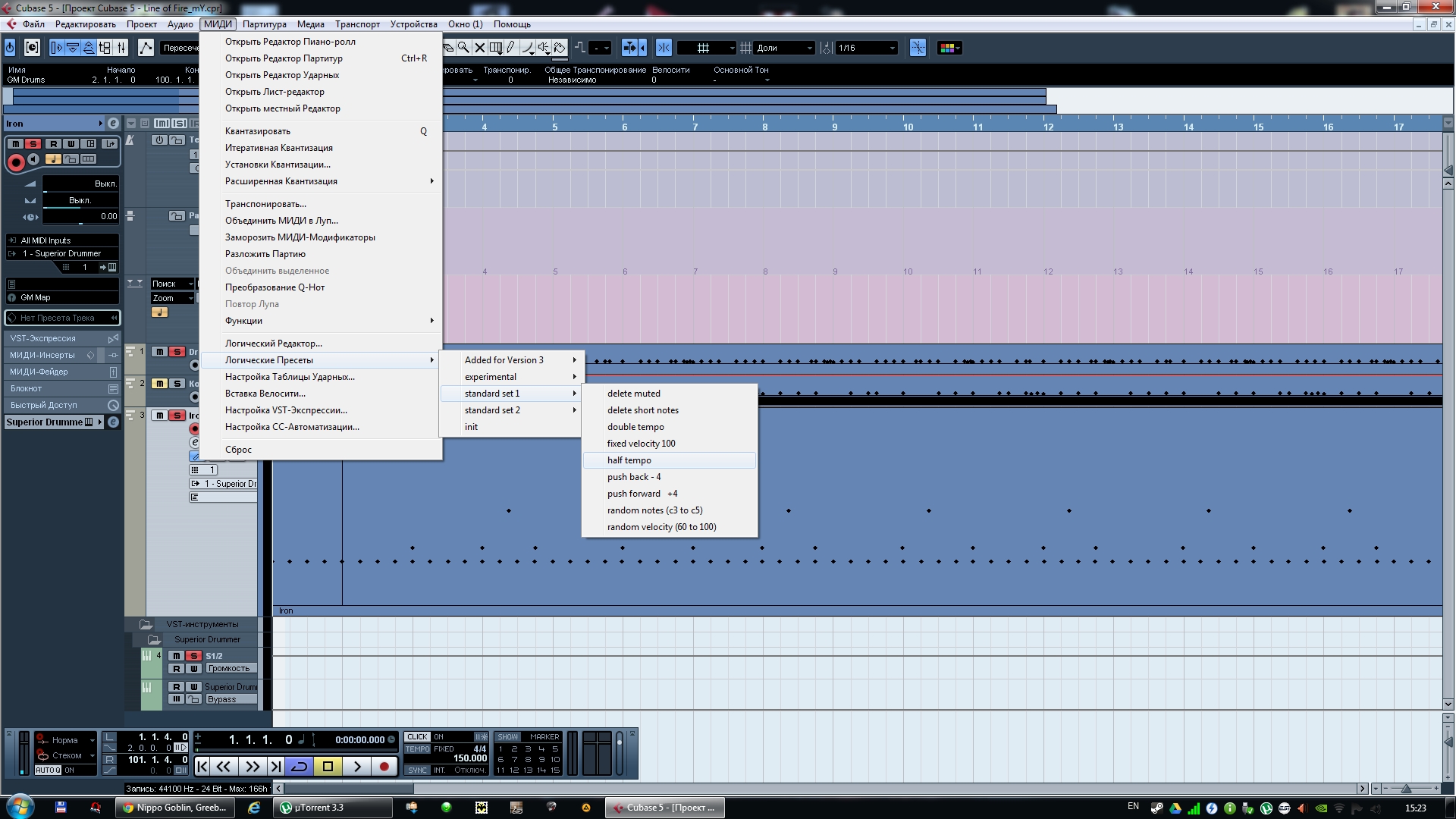This screenshot has width=1456, height=819.
Task: Click the SYNC button in transport
Action: point(417,770)
